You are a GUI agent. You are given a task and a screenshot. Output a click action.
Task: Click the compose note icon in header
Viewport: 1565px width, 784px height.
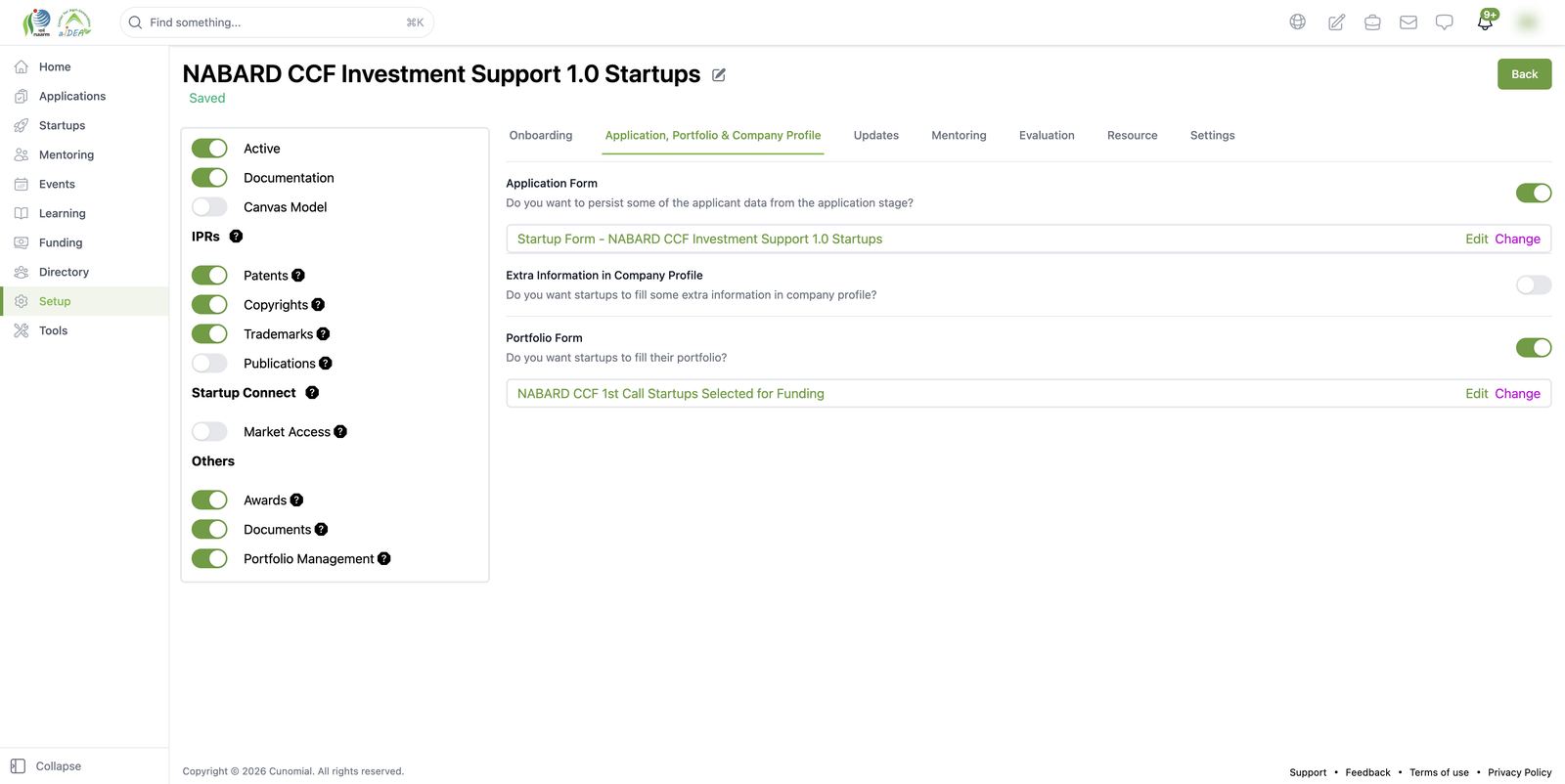point(1336,22)
